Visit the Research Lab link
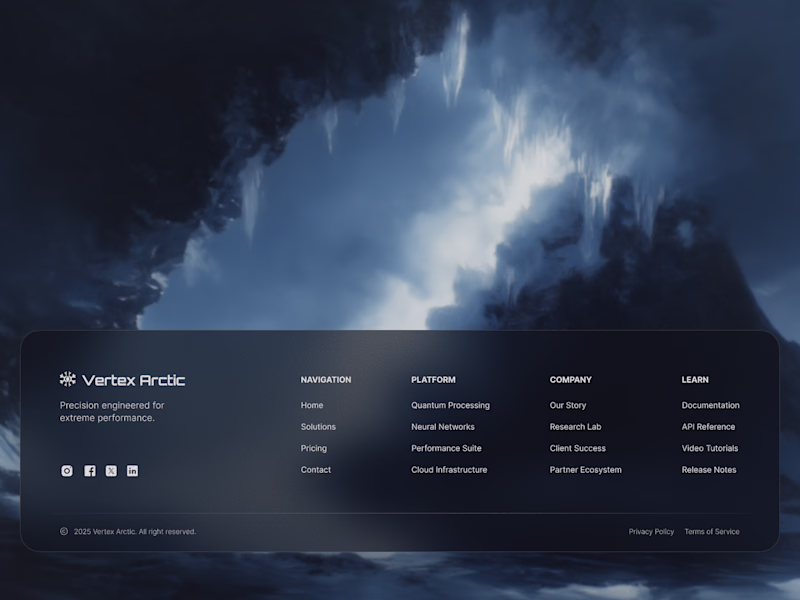 click(x=575, y=427)
